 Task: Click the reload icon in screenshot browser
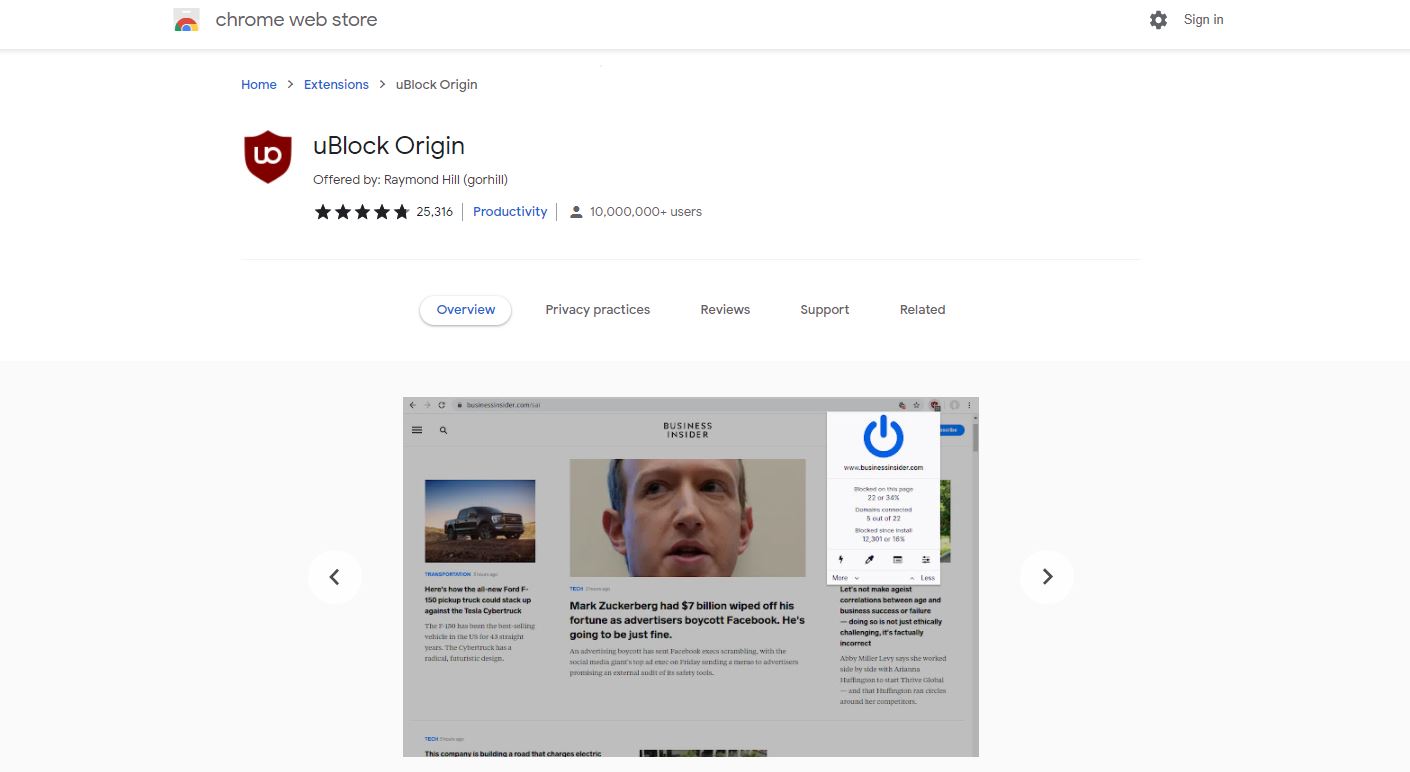(441, 405)
